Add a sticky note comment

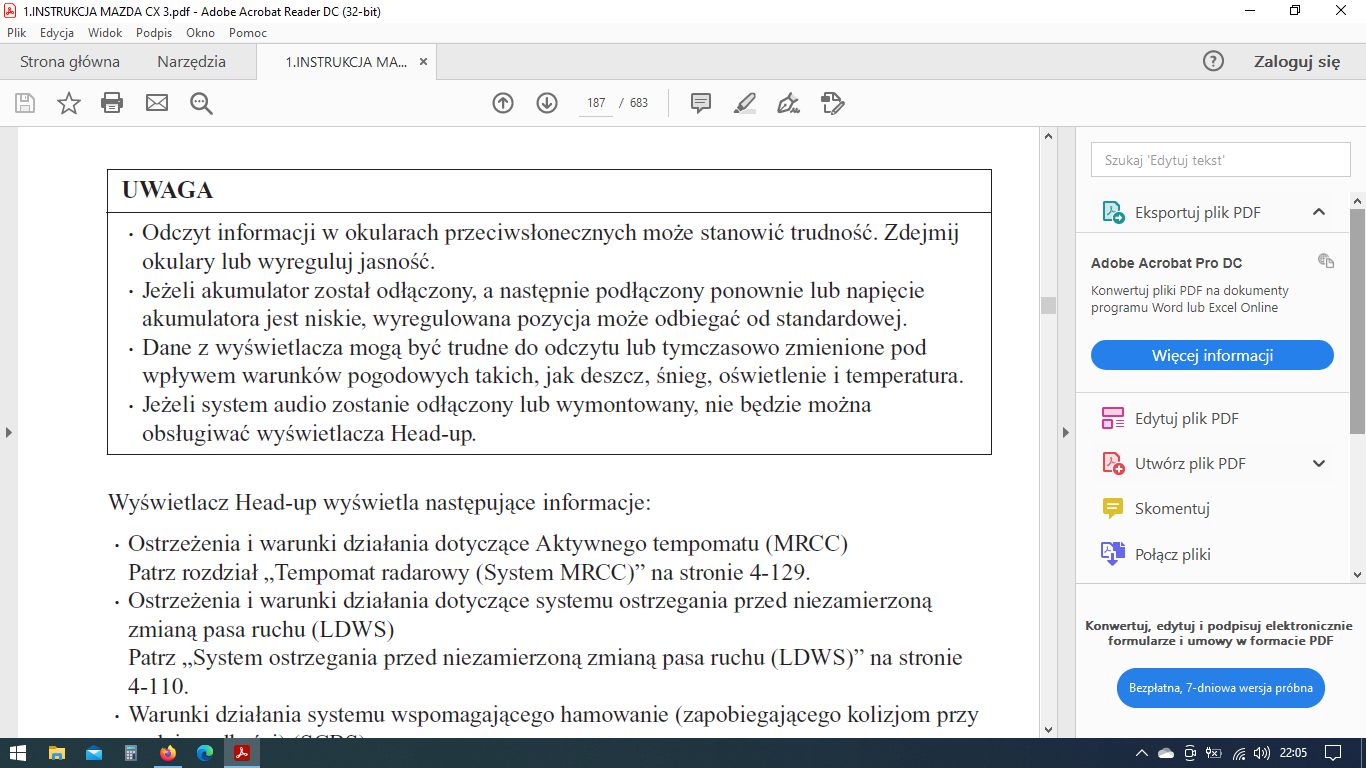click(x=701, y=103)
